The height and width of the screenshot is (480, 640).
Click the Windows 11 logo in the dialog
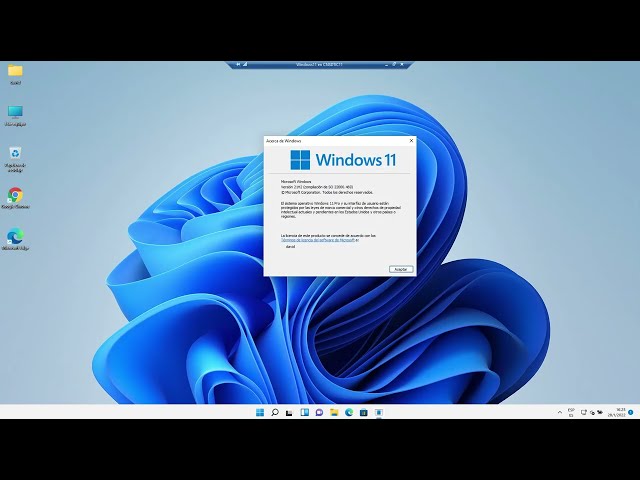[x=343, y=160]
